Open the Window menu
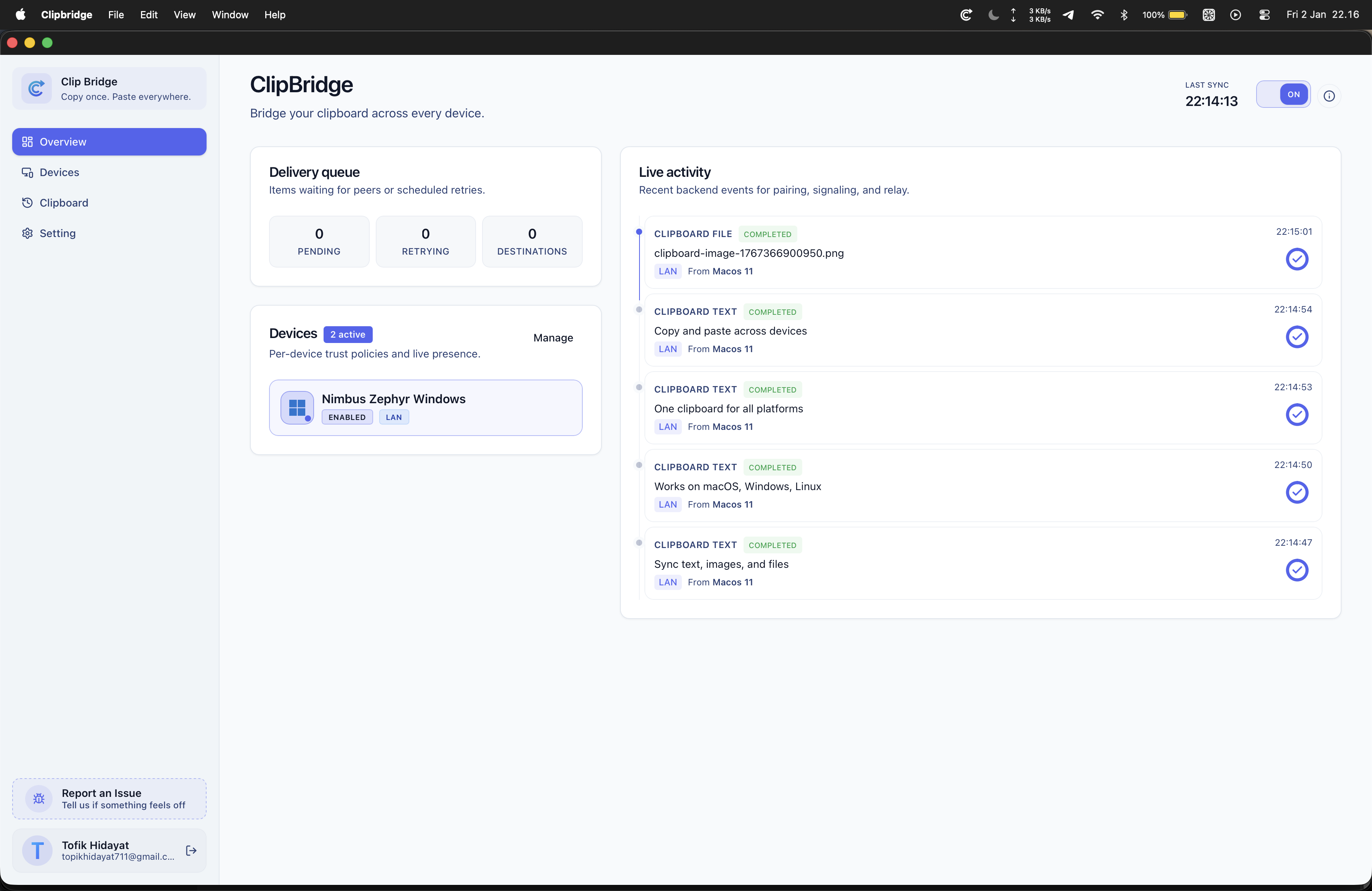This screenshot has height=891, width=1372. pos(229,14)
